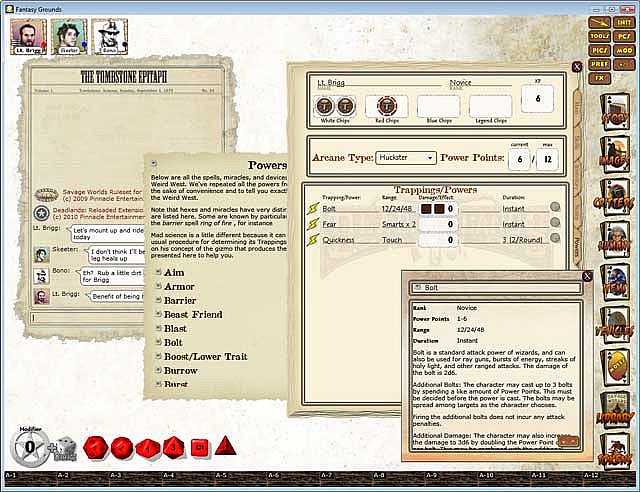Click the +/- button beside PREF
Image resolution: width=640 pixels, height=492 pixels.
click(624, 64)
